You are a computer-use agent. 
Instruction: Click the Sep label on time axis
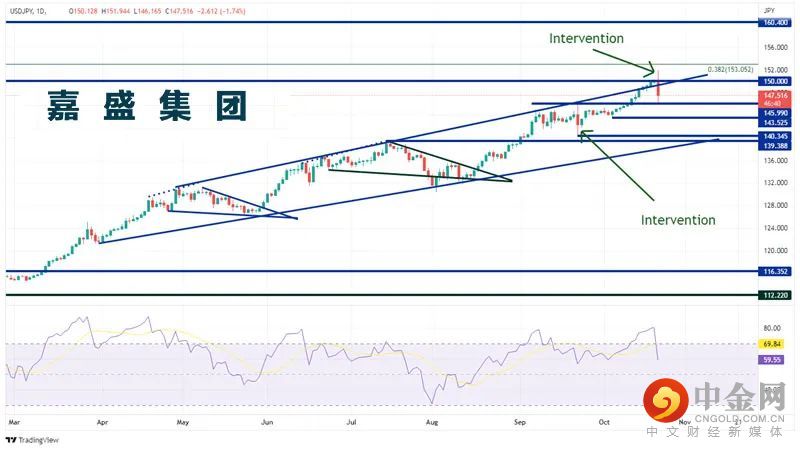point(519,422)
